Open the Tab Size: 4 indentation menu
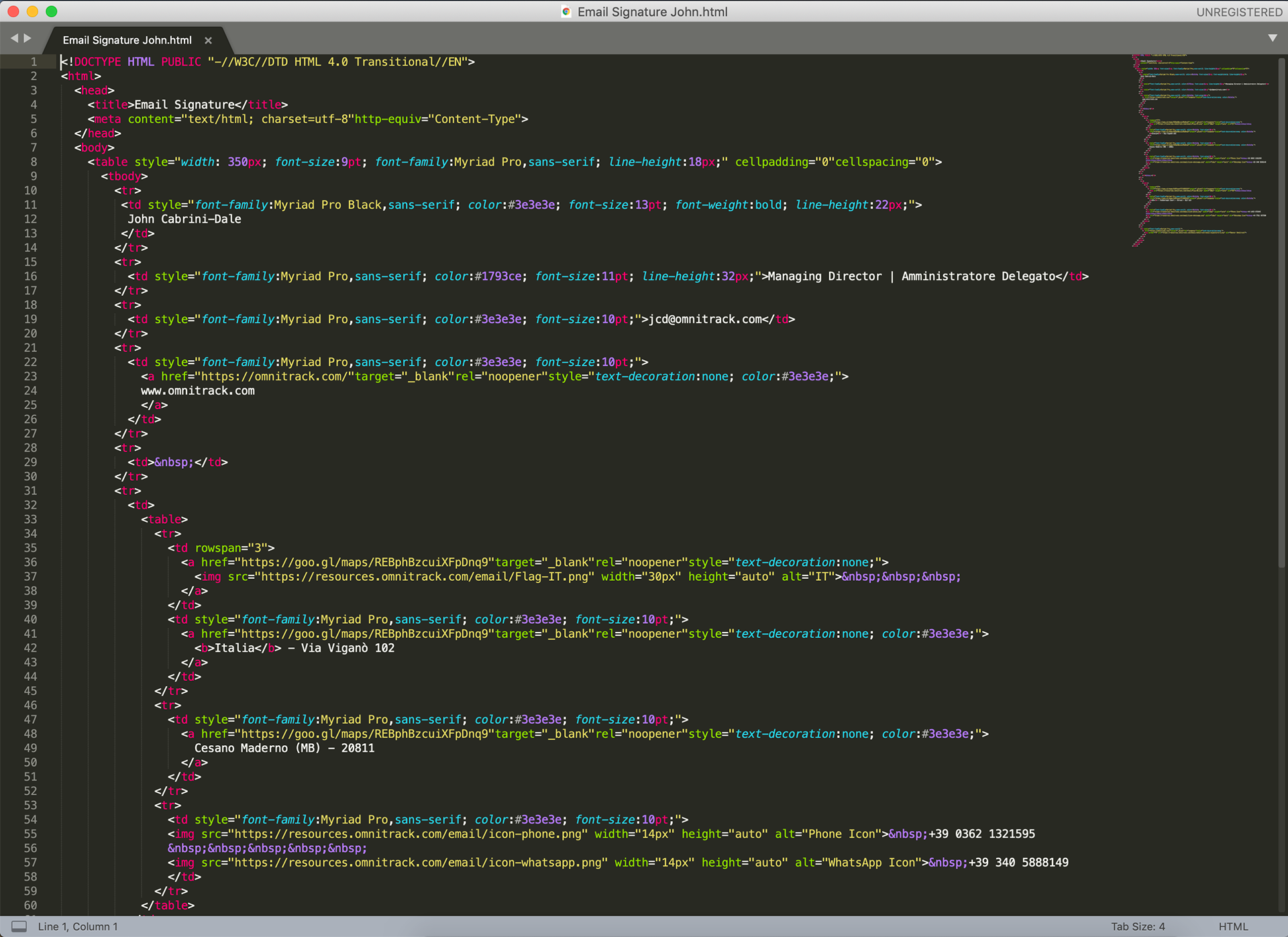 [1138, 926]
